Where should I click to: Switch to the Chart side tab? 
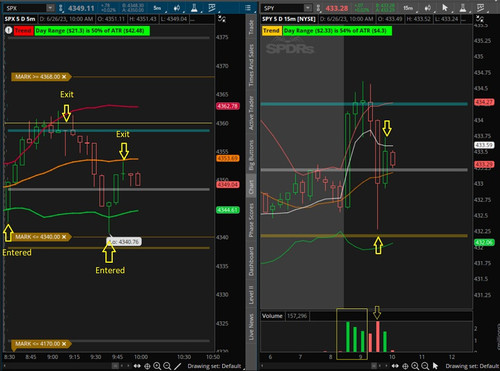click(x=251, y=187)
